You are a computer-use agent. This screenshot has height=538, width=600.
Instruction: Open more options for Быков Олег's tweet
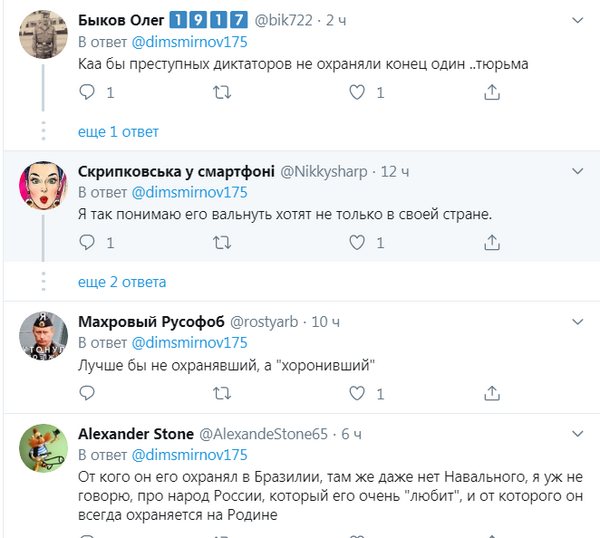pos(578,21)
